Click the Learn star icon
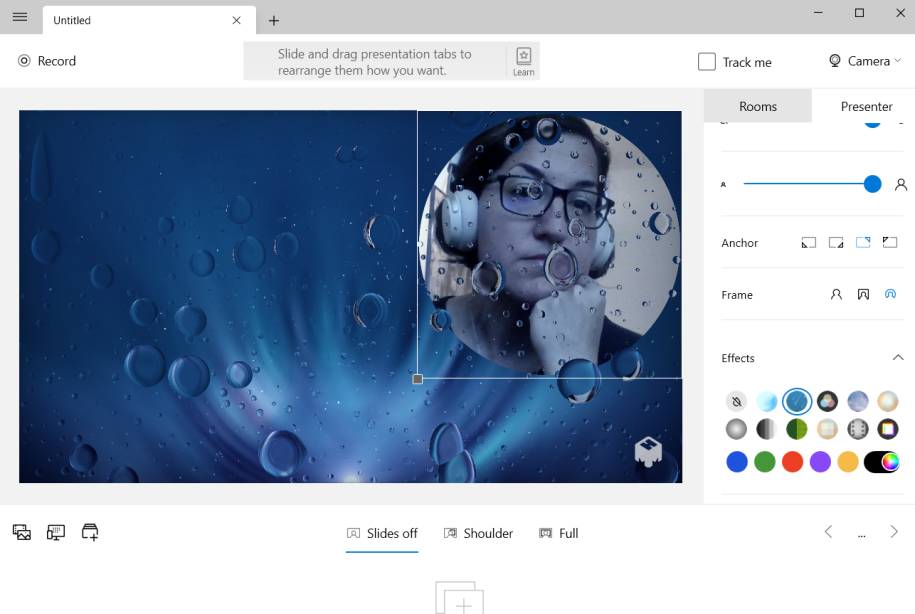Image resolution: width=915 pixels, height=614 pixels. click(x=523, y=55)
